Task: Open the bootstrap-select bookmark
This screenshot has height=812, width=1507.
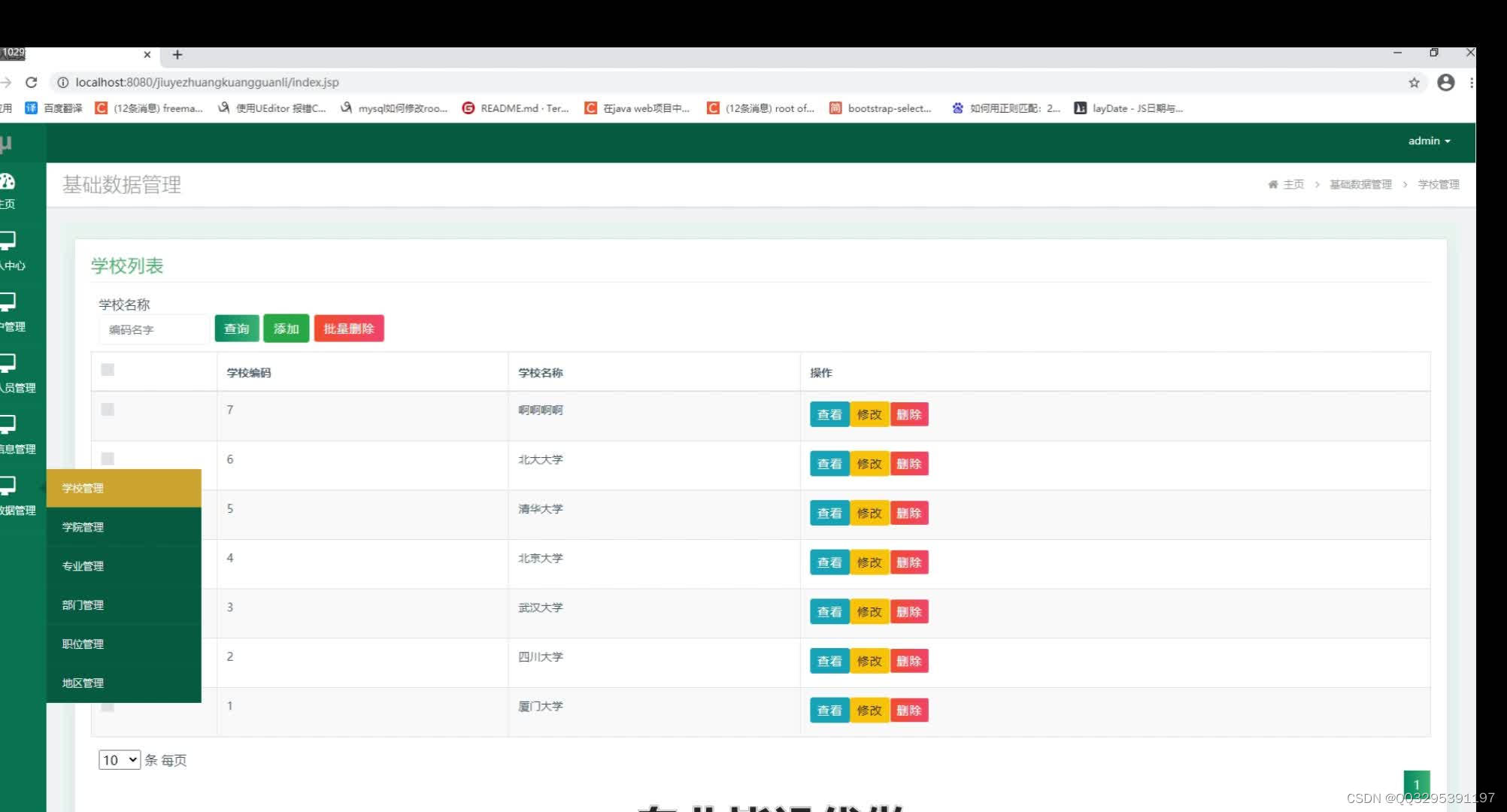Action: click(x=881, y=108)
